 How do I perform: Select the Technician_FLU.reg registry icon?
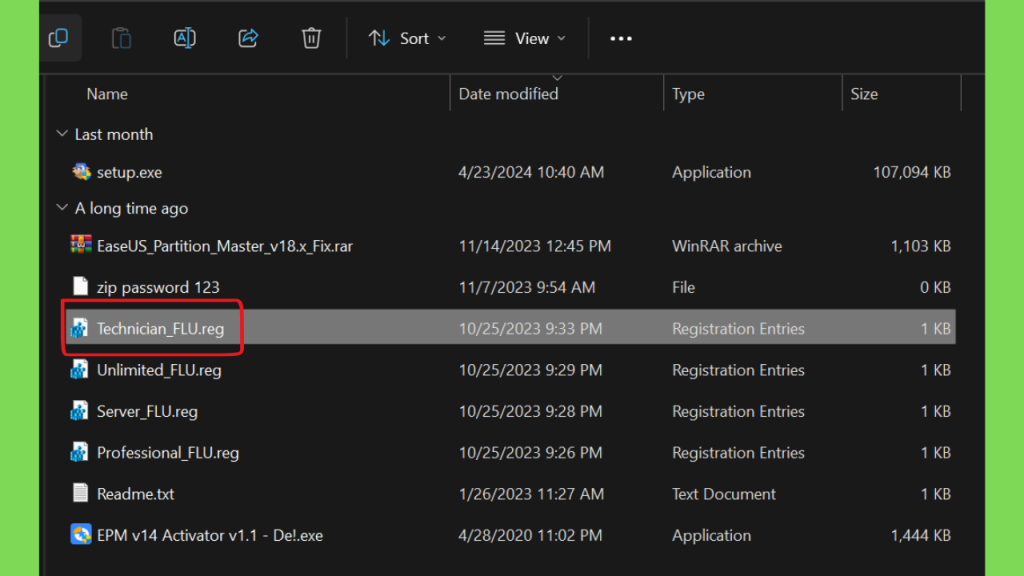click(x=80, y=328)
